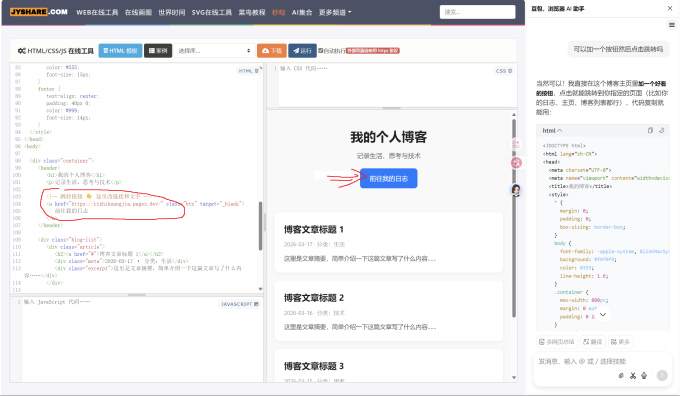
Task: Click the microphone voice icon in the chat input
Action: tap(644, 376)
